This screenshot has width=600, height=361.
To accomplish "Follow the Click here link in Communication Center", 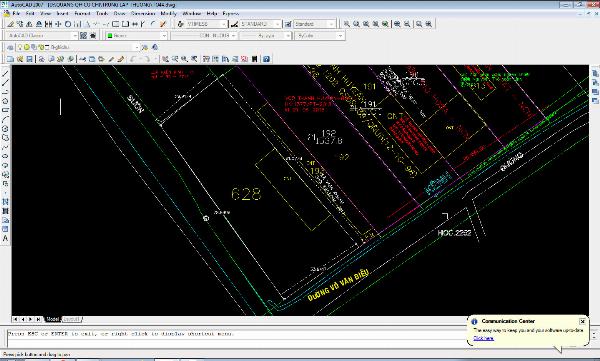I will [x=483, y=338].
